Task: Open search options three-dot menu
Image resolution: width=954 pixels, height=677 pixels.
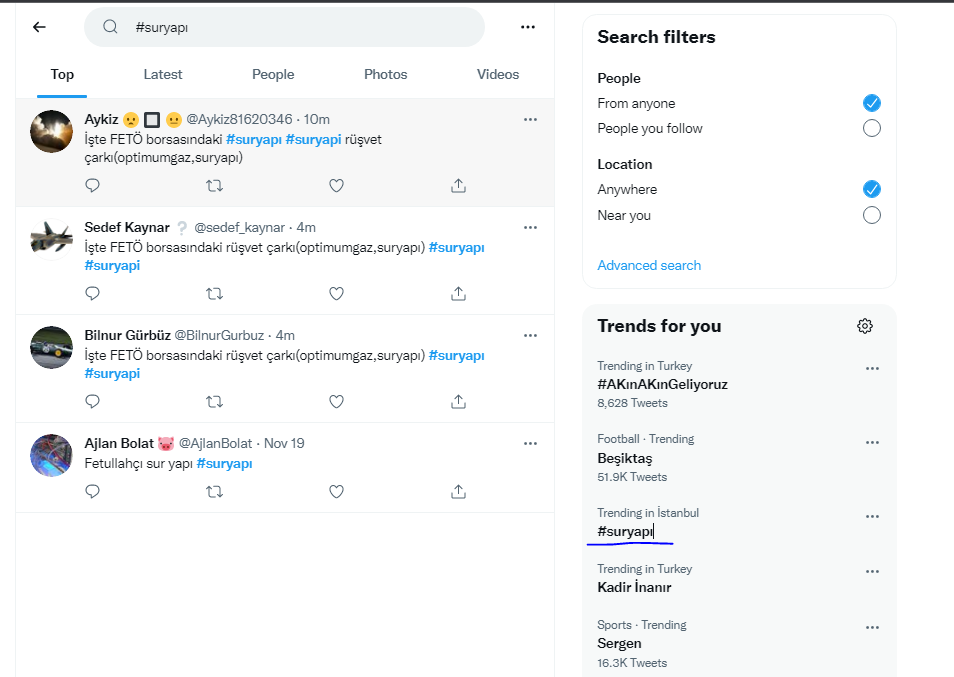Action: pos(528,27)
